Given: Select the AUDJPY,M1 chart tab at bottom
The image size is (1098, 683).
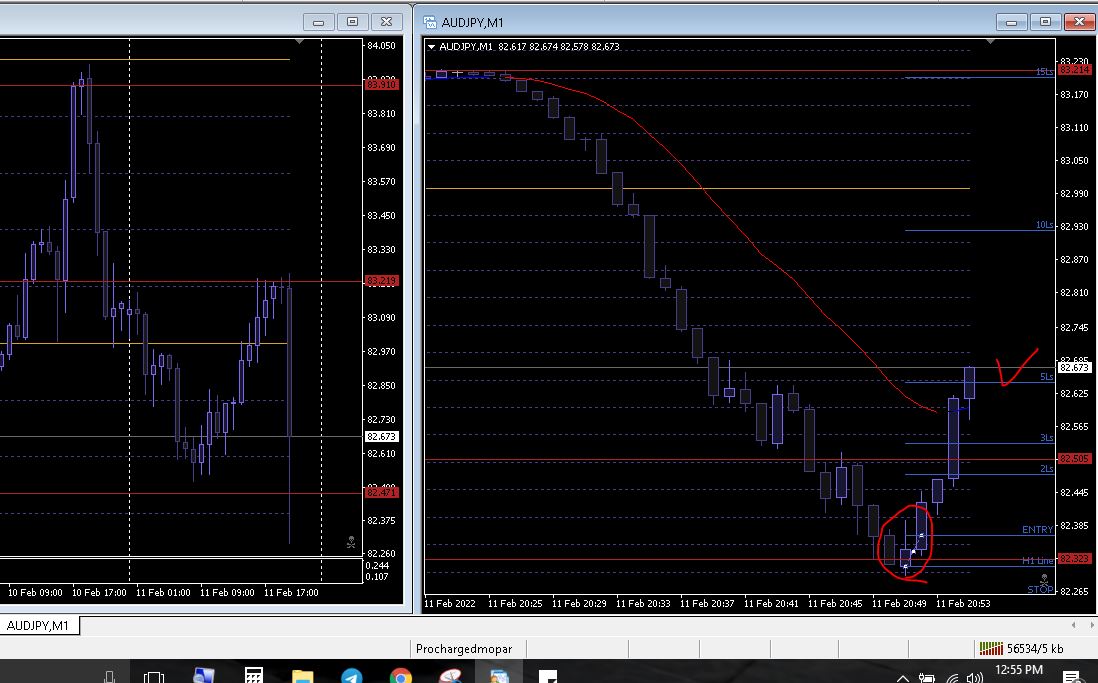Looking at the screenshot, I should (x=39, y=626).
